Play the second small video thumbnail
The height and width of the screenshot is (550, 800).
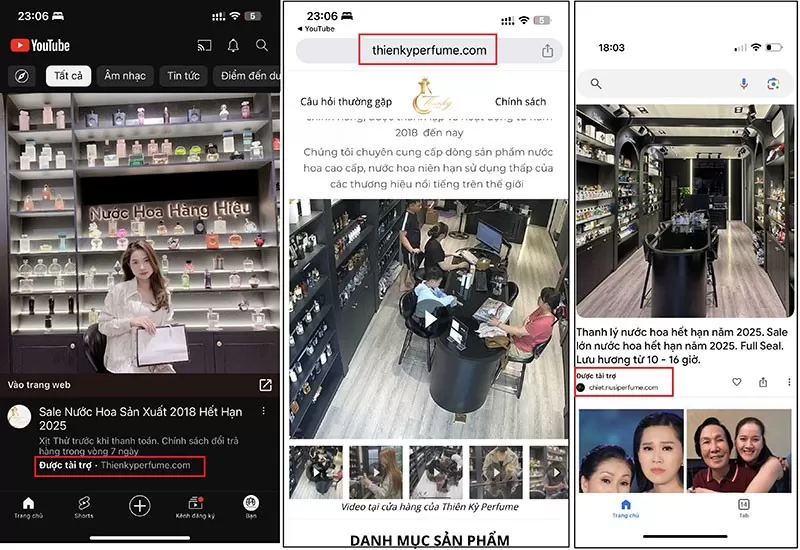pyautogui.click(x=376, y=472)
